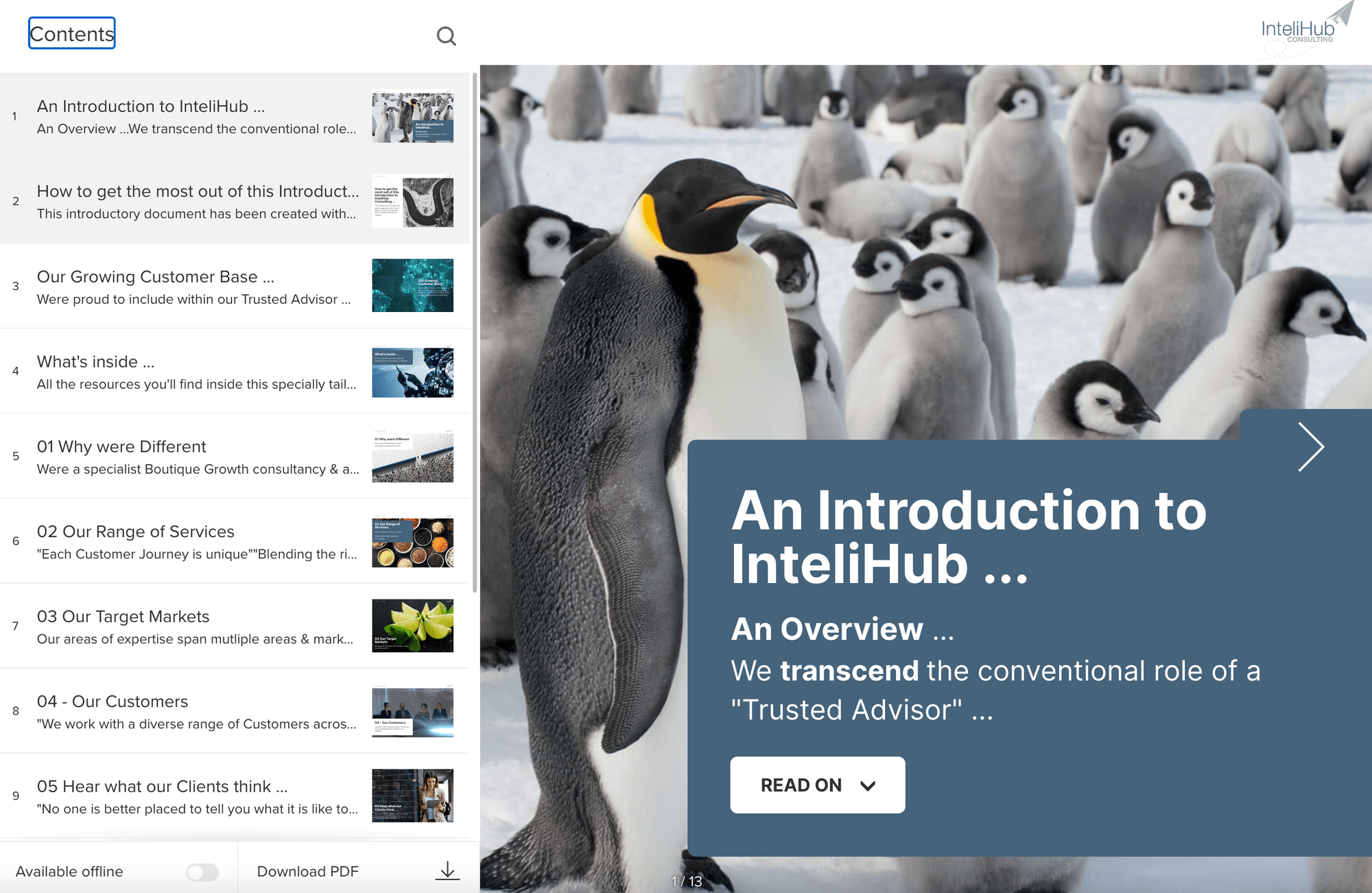Click 'An Overview ...' subtitle text
1372x893 pixels.
point(842,629)
